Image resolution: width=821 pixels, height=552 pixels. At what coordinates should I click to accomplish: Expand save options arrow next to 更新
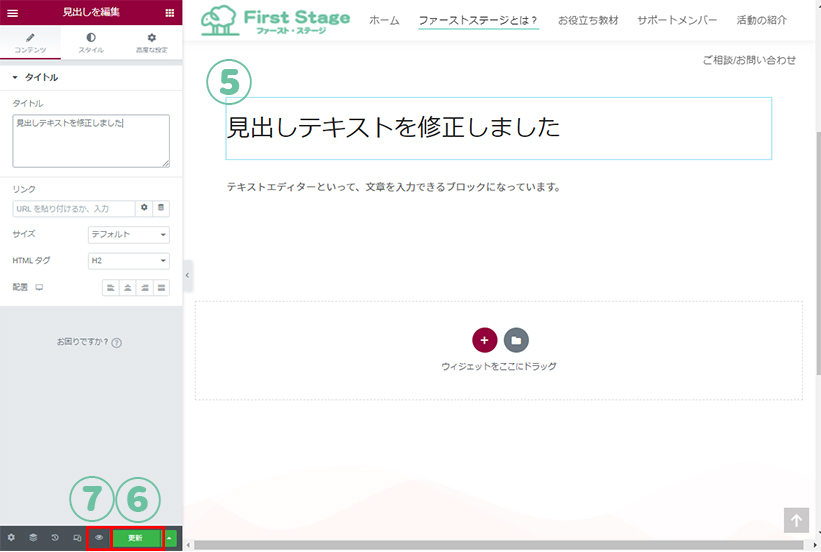click(170, 538)
